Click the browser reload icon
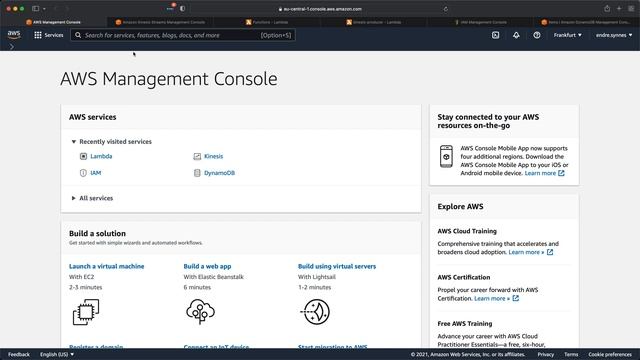 [445, 9]
